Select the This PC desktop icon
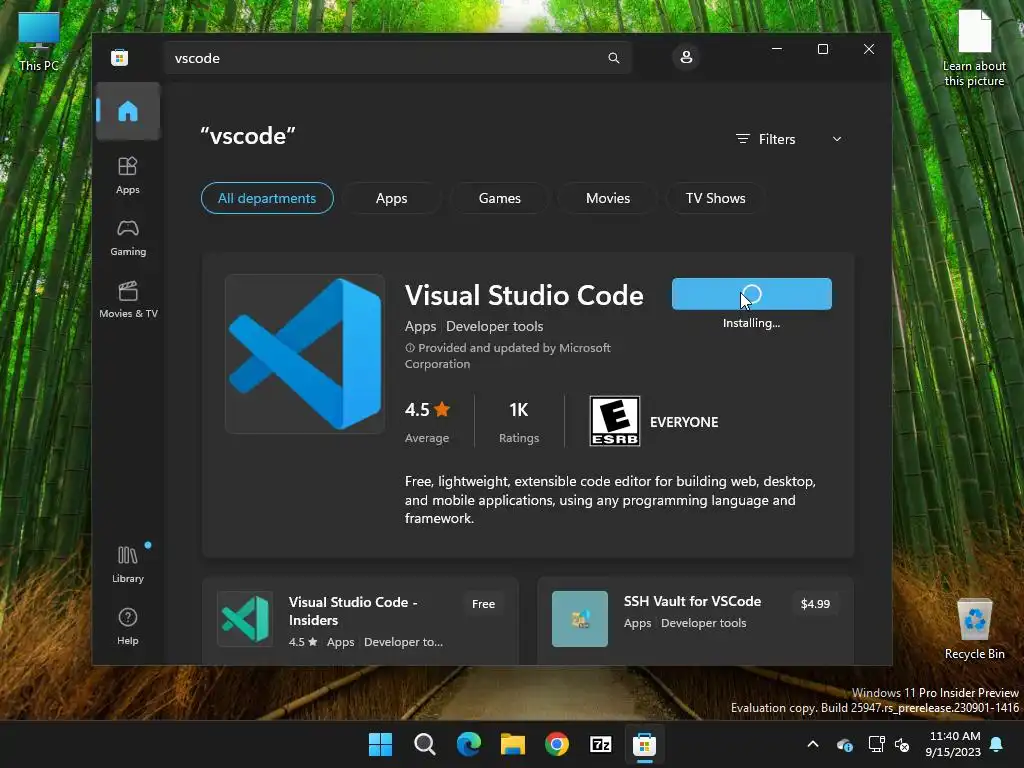The height and width of the screenshot is (768, 1024). tap(39, 40)
